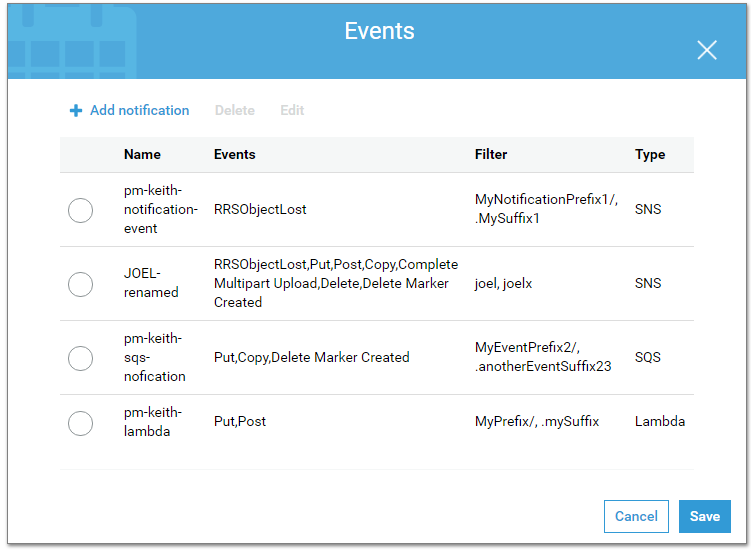Click the Save button
751x550 pixels.
[705, 516]
